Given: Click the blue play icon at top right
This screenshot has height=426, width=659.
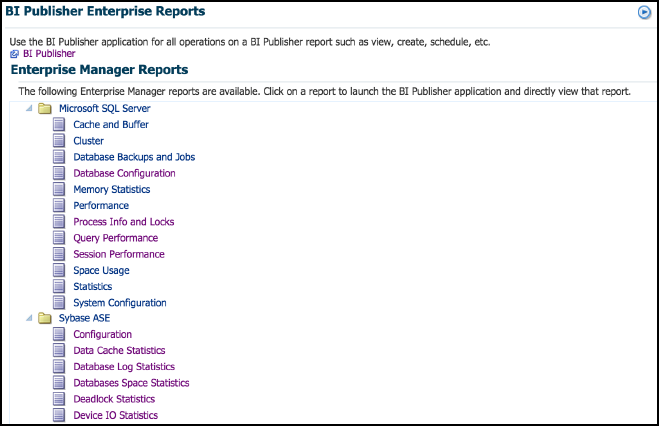Looking at the screenshot, I should 644,13.
